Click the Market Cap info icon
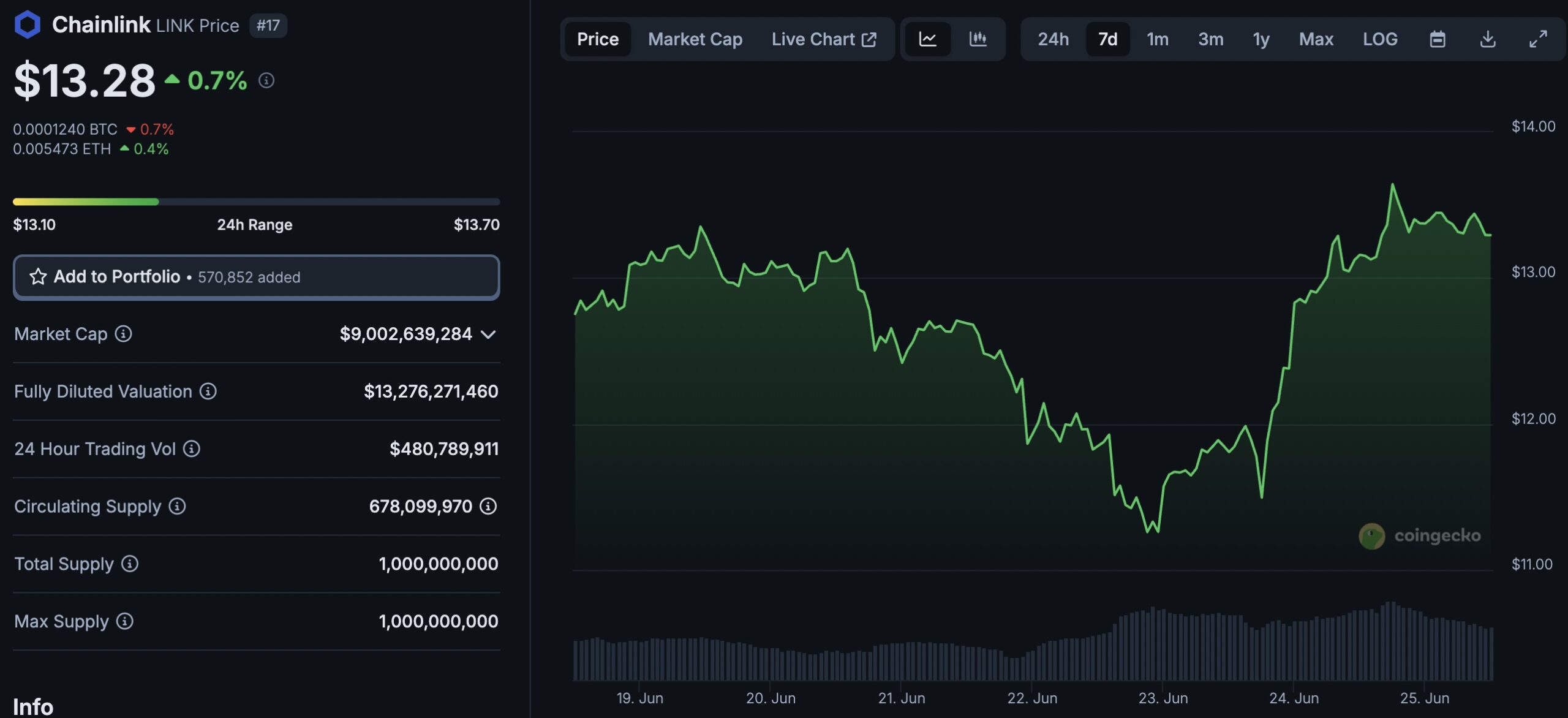The width and height of the screenshot is (1568, 718). coord(124,334)
